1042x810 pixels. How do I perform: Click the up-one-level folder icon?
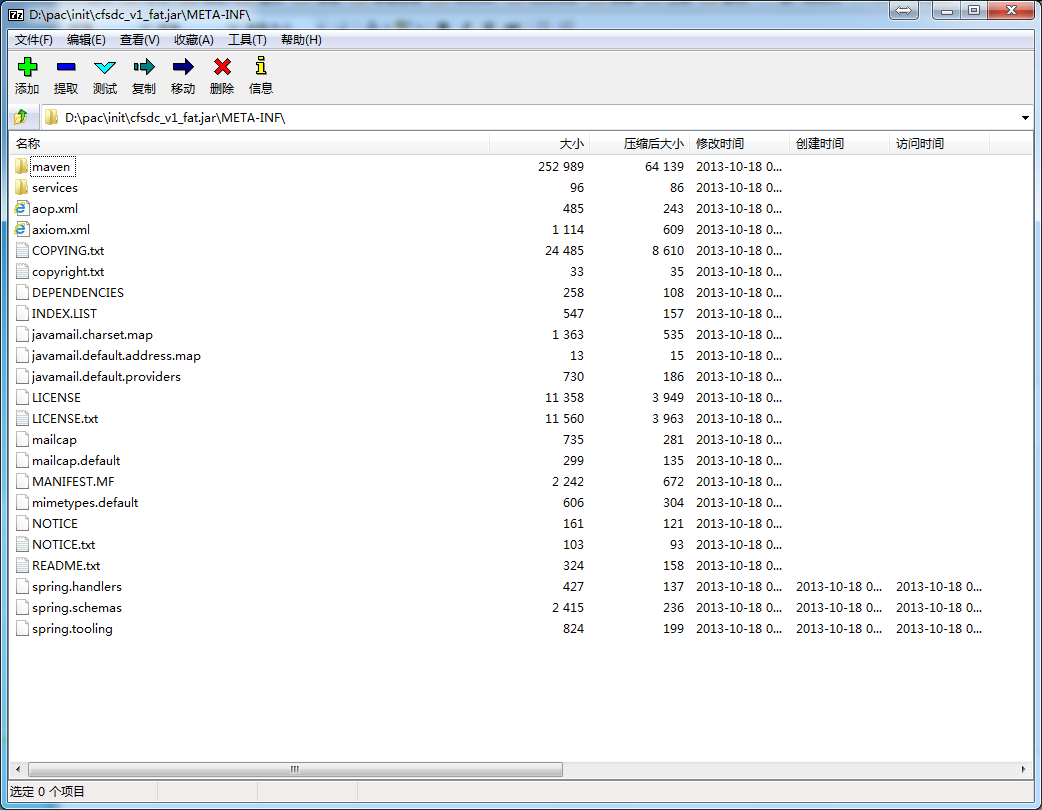pos(21,118)
